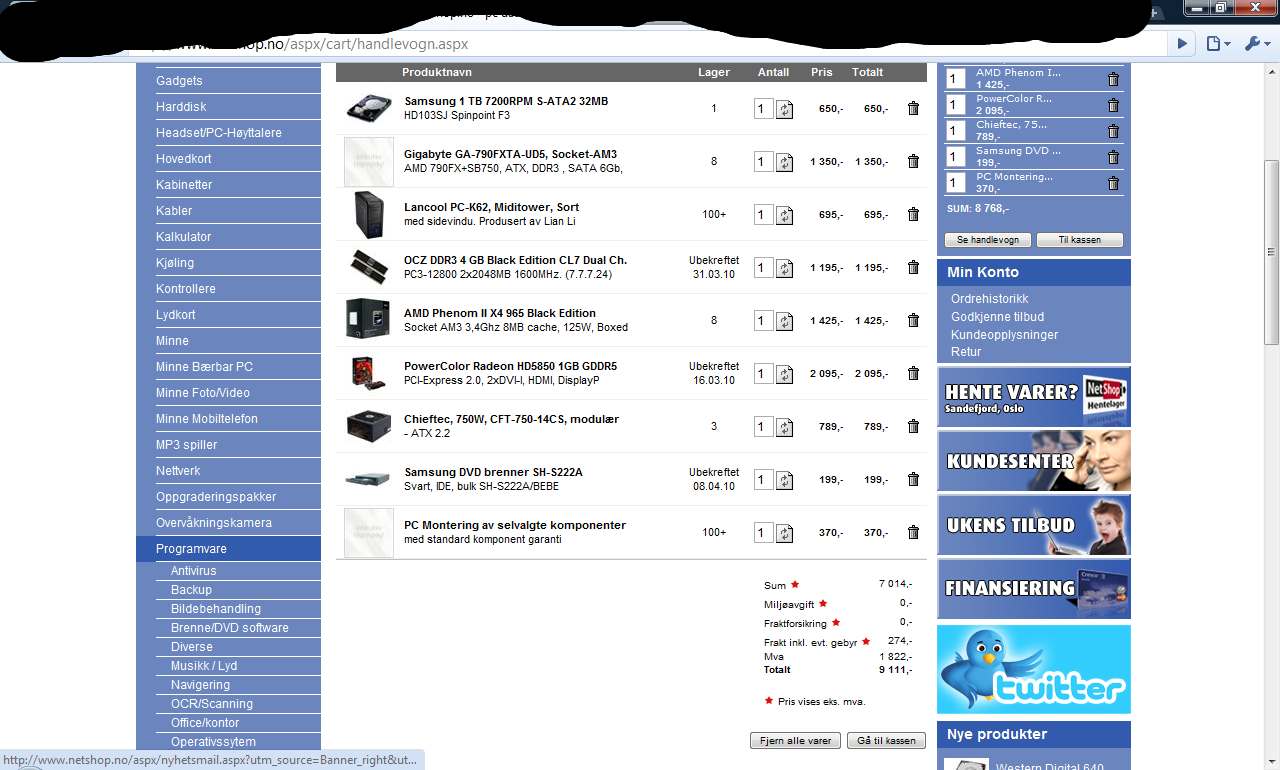Remove OCZ DDR3 4 GB memory via trash icon
The height and width of the screenshot is (770, 1280).
click(913, 267)
